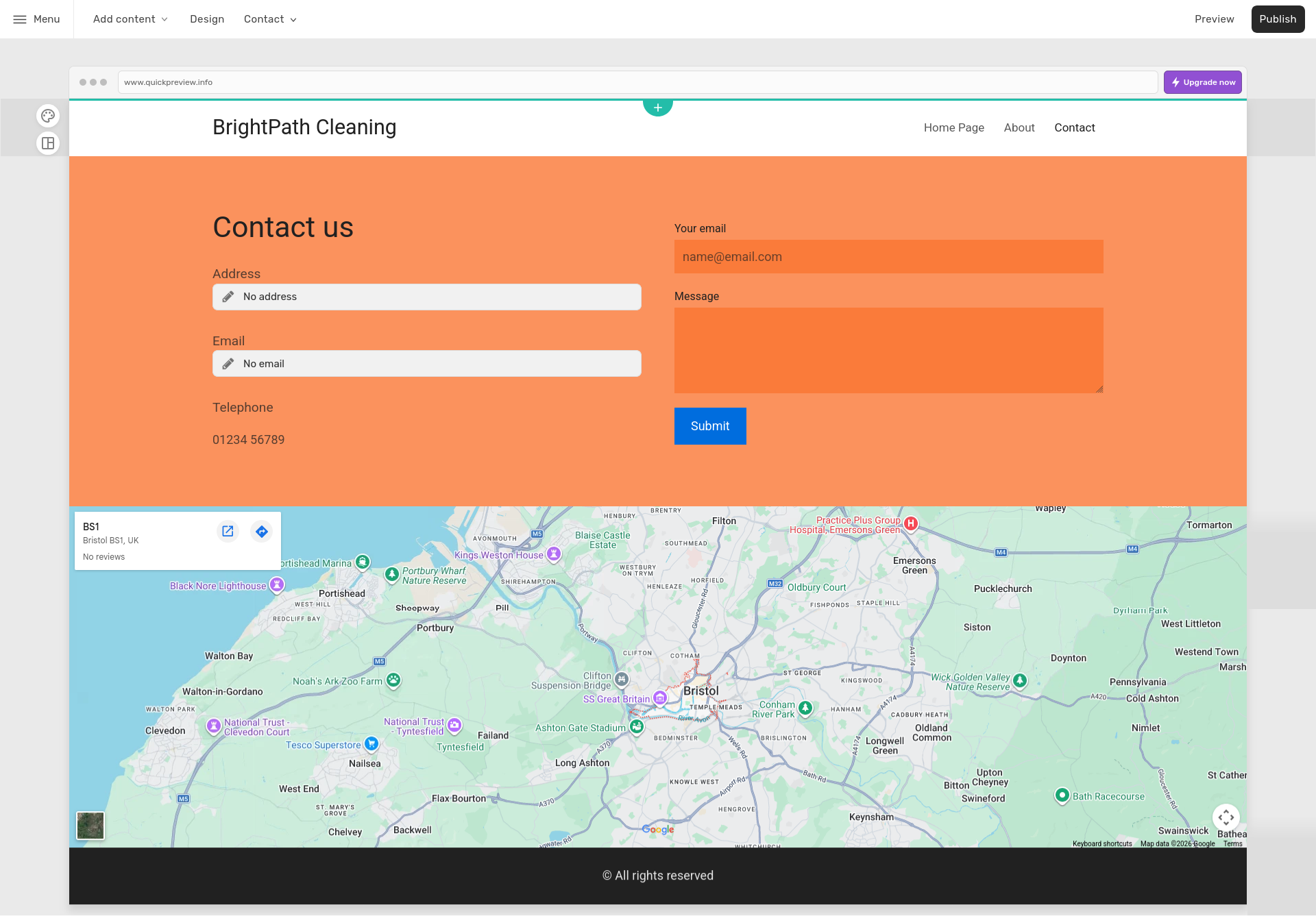The height and width of the screenshot is (916, 1316).
Task: Open the Design menu
Action: [207, 19]
